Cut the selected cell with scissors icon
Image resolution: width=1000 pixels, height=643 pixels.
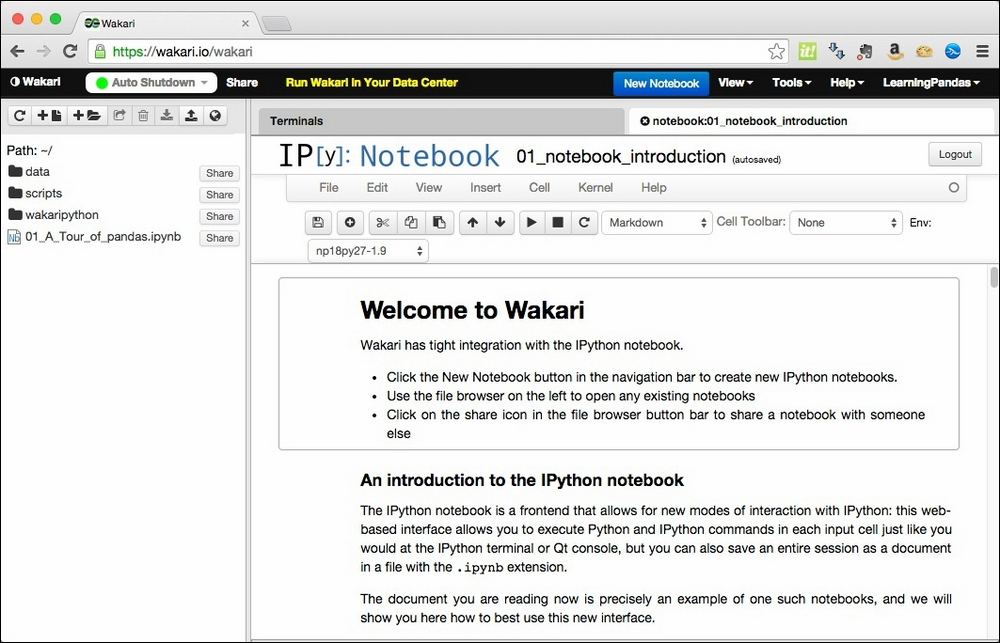pyautogui.click(x=383, y=223)
